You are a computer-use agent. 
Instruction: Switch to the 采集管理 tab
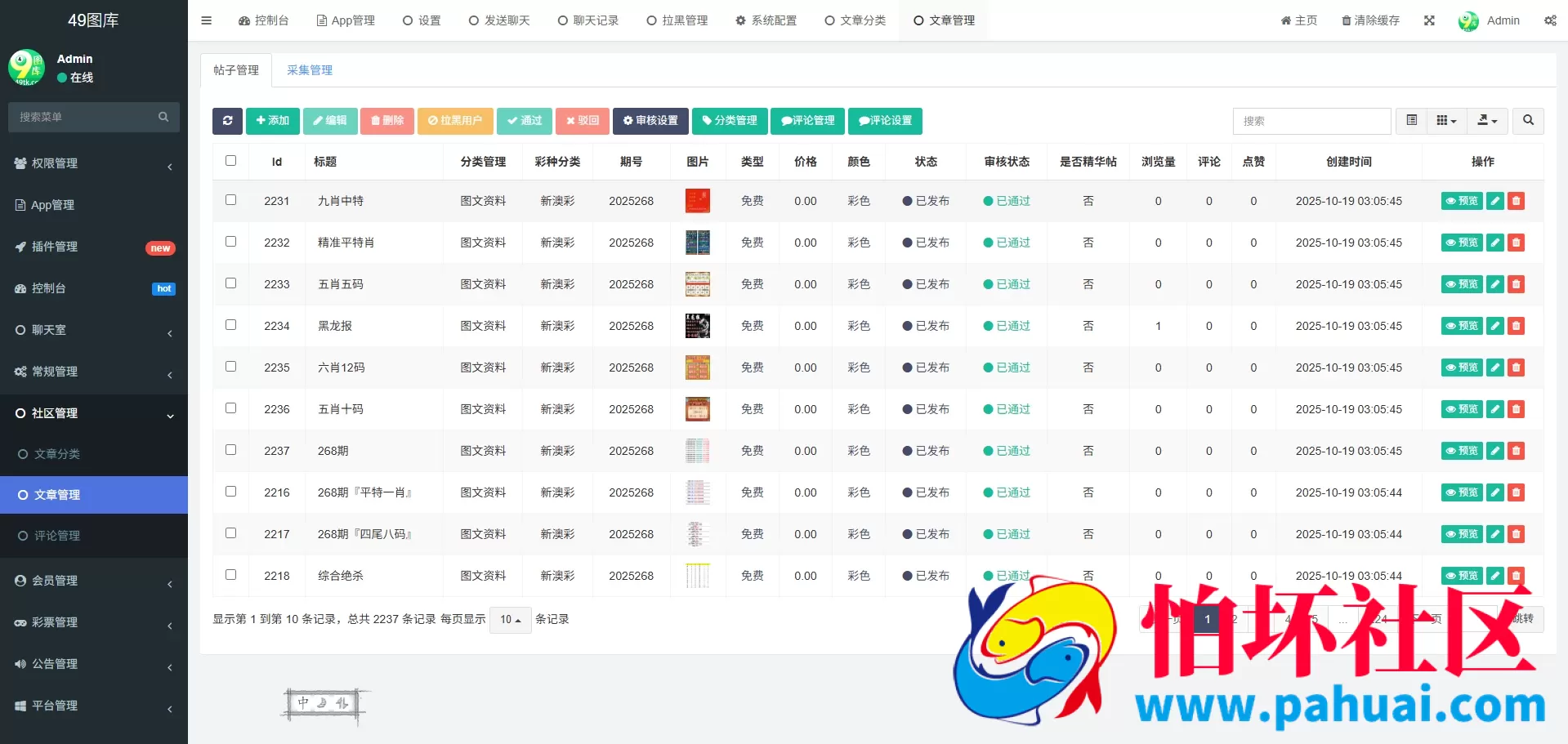309,70
